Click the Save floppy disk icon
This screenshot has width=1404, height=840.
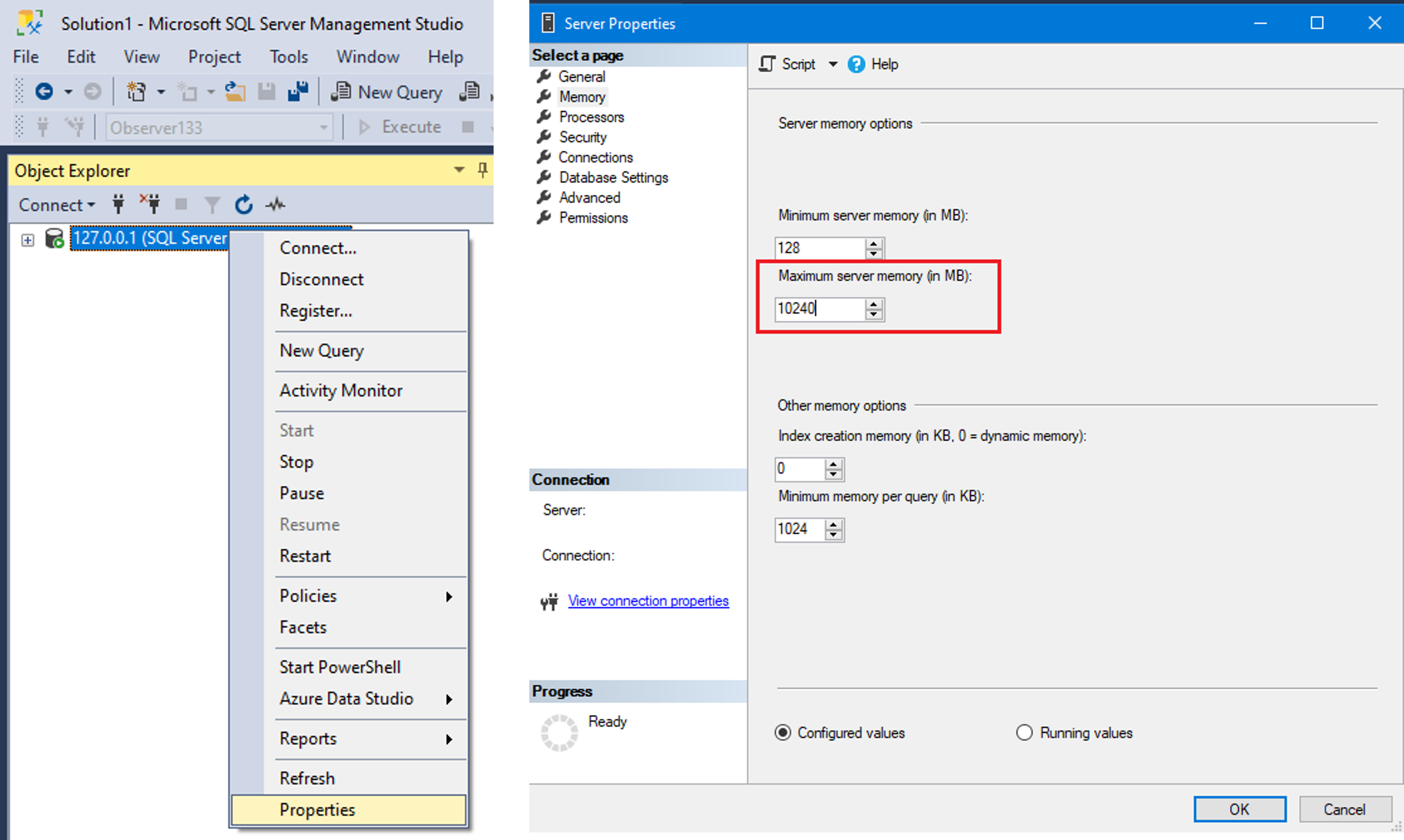click(266, 91)
